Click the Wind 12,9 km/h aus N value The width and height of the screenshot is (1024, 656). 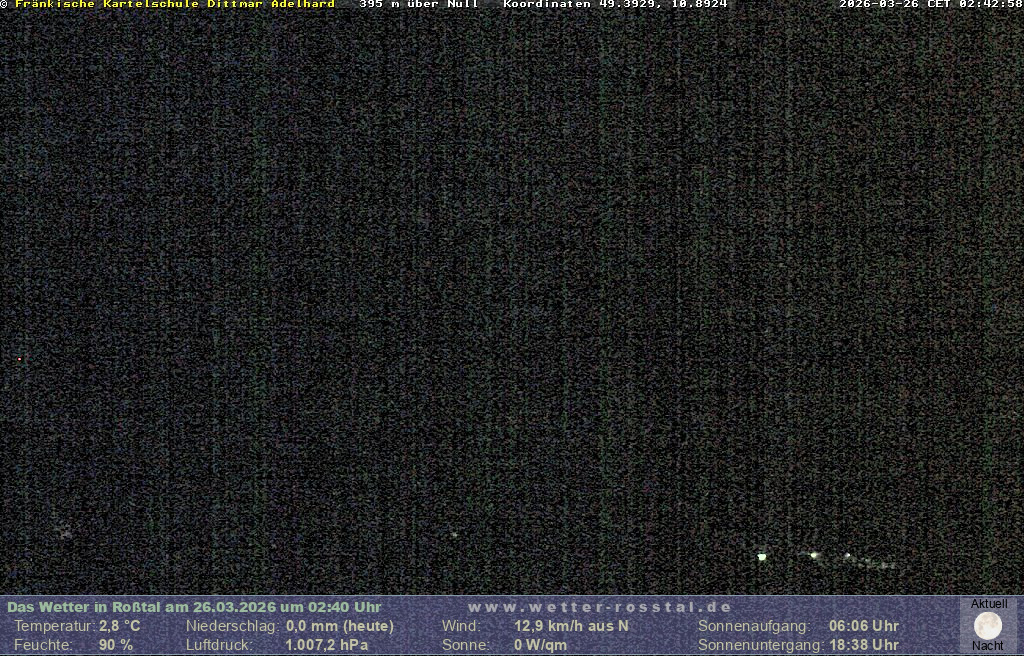[x=571, y=626]
